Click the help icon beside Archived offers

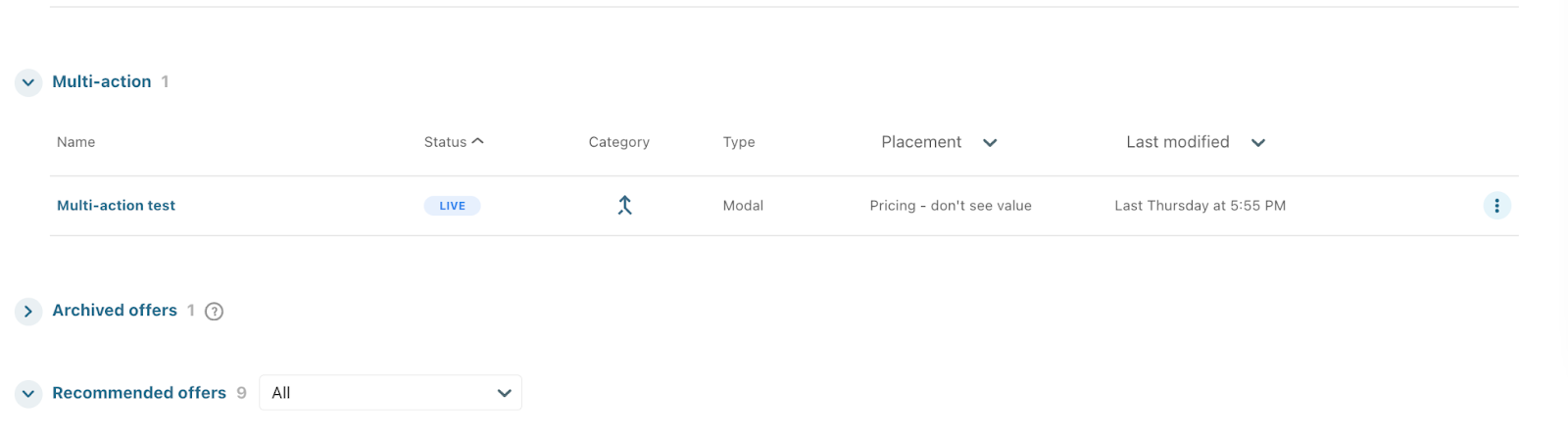pos(215,312)
